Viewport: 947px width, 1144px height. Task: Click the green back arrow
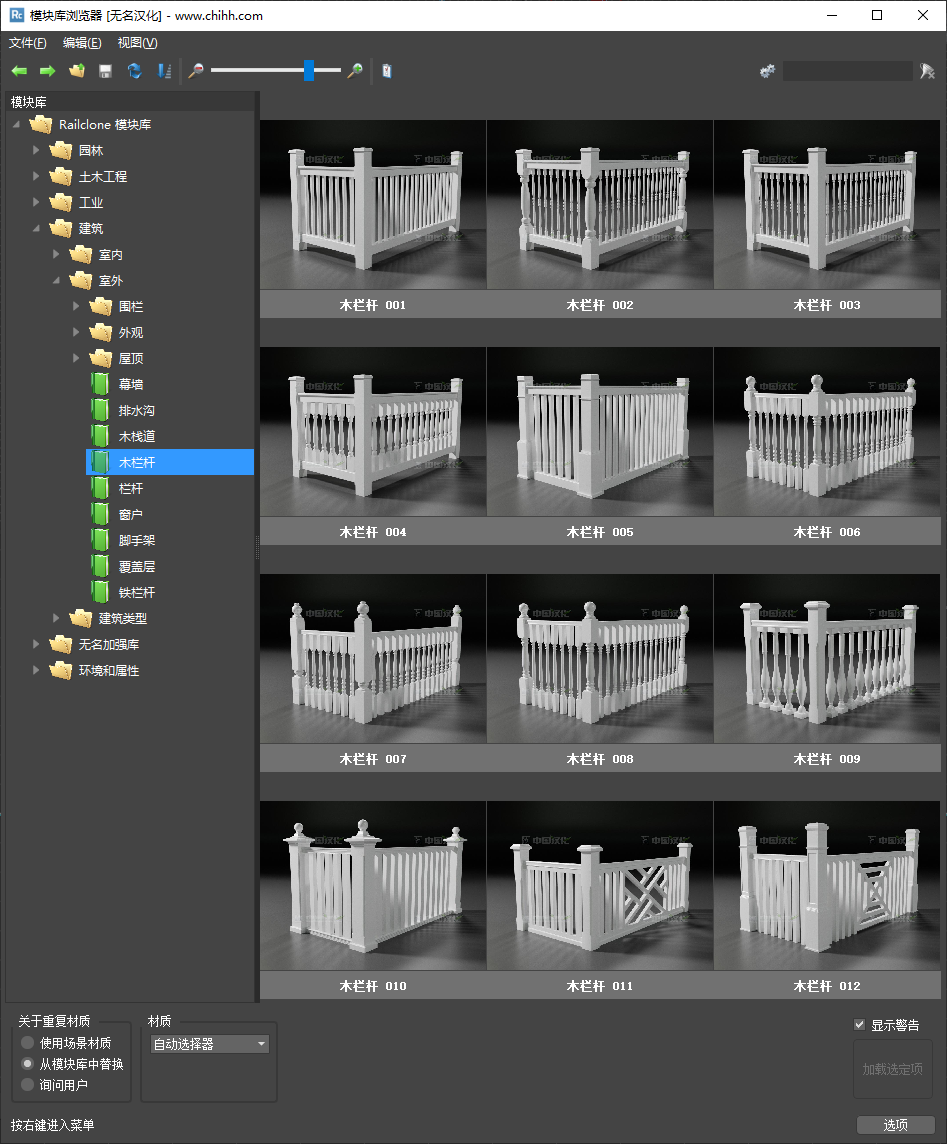click(19, 71)
